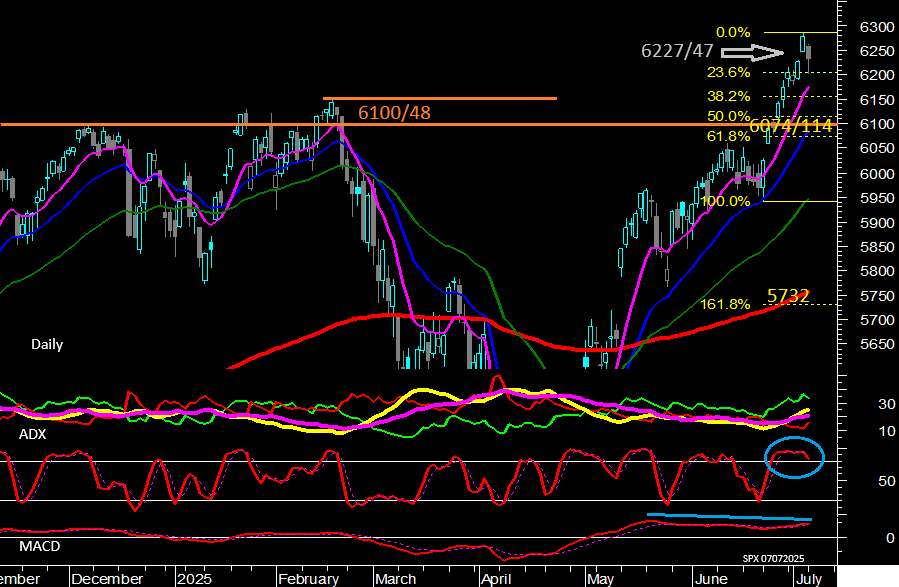Click the ADX indicator label
This screenshot has width=899, height=587.
(32, 434)
